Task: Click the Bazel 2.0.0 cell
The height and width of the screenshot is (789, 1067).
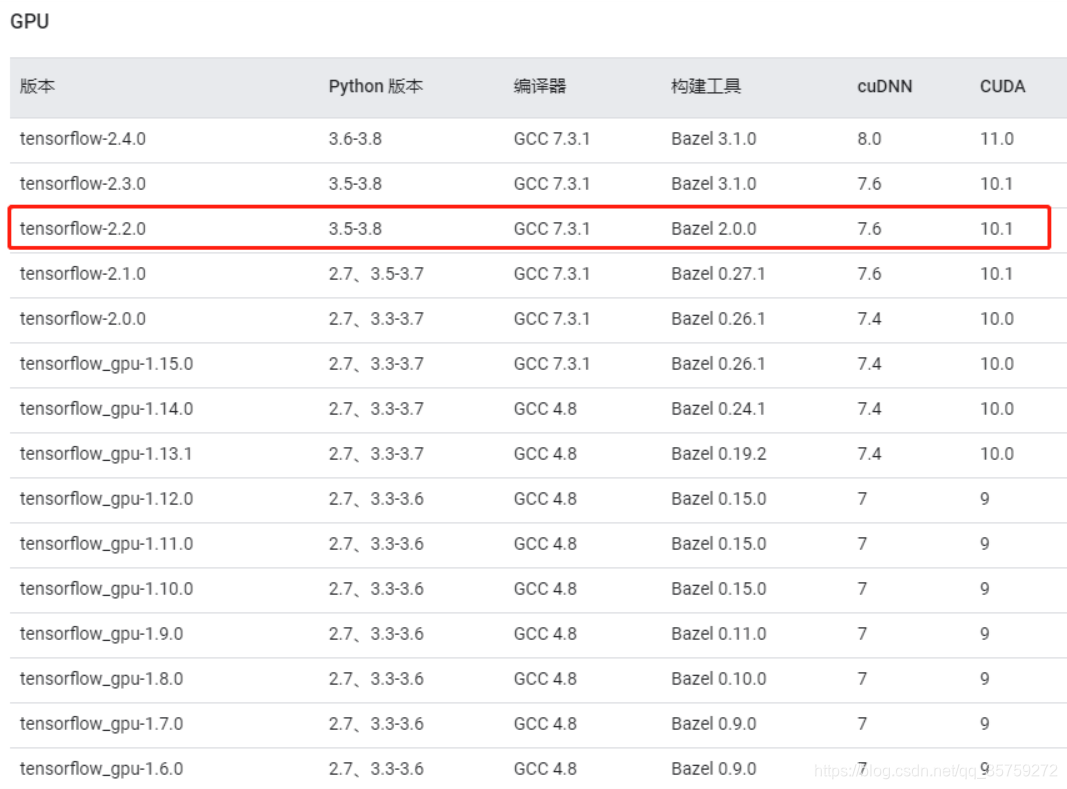Action: pos(714,229)
